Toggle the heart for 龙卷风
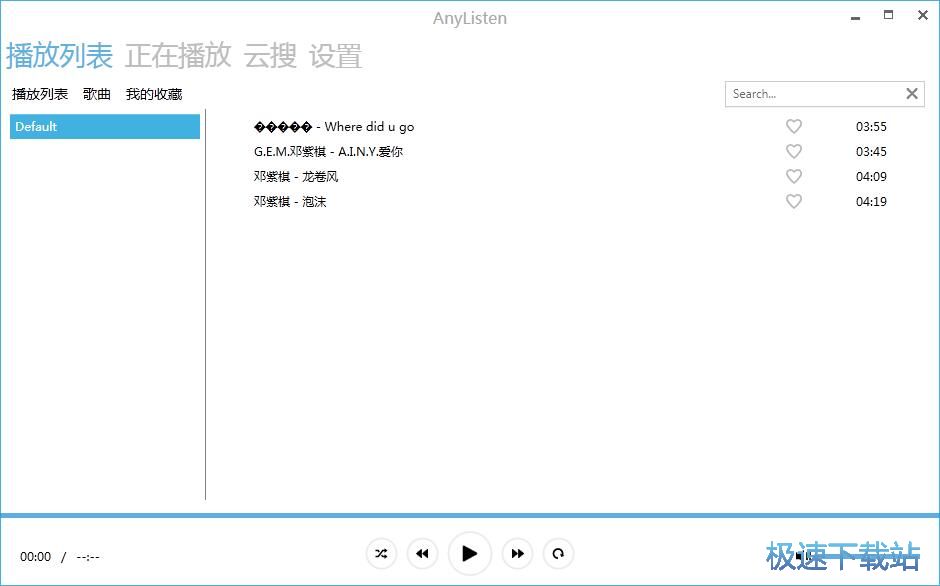Screen dimensions: 940x586 point(794,177)
